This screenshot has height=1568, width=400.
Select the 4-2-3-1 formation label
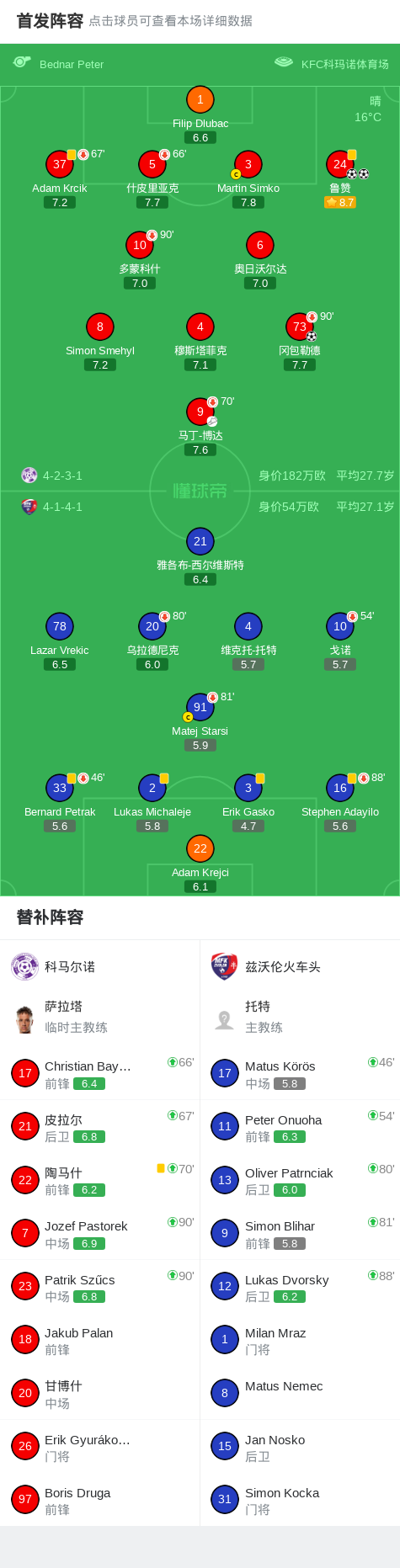point(62,476)
